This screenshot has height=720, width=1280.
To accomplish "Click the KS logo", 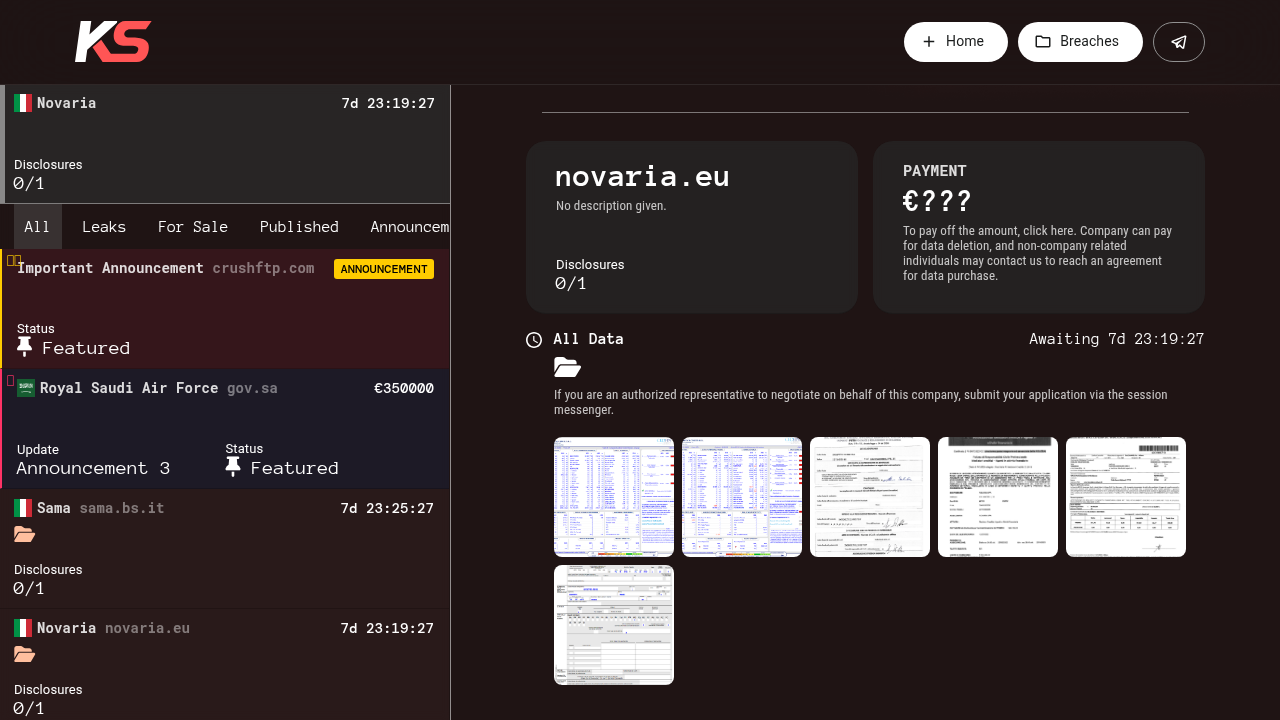I will (x=113, y=42).
